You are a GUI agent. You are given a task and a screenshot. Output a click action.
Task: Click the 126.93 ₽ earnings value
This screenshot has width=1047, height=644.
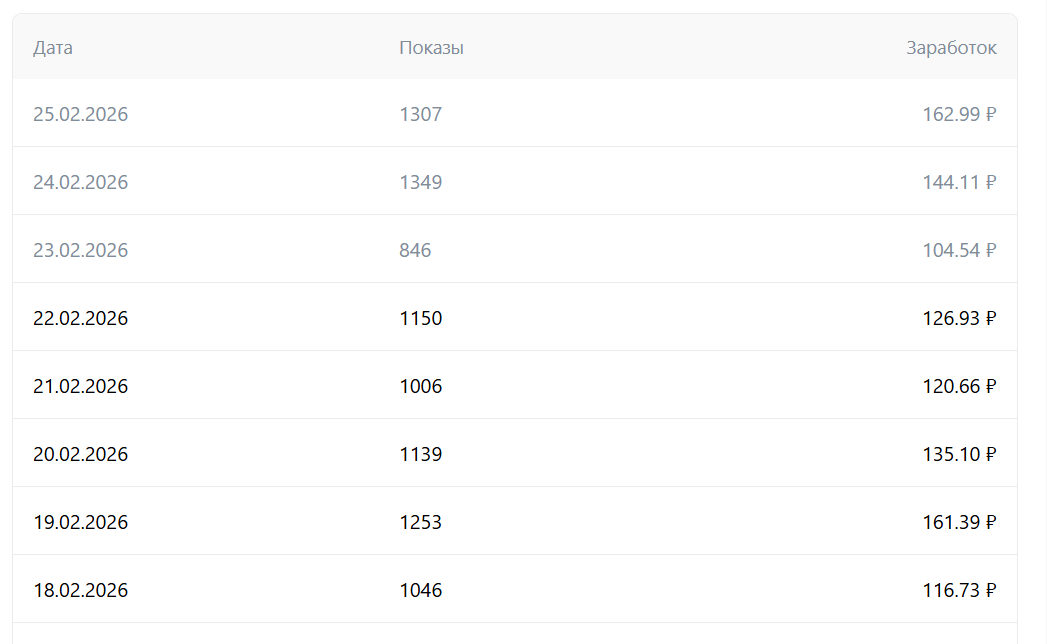(959, 318)
